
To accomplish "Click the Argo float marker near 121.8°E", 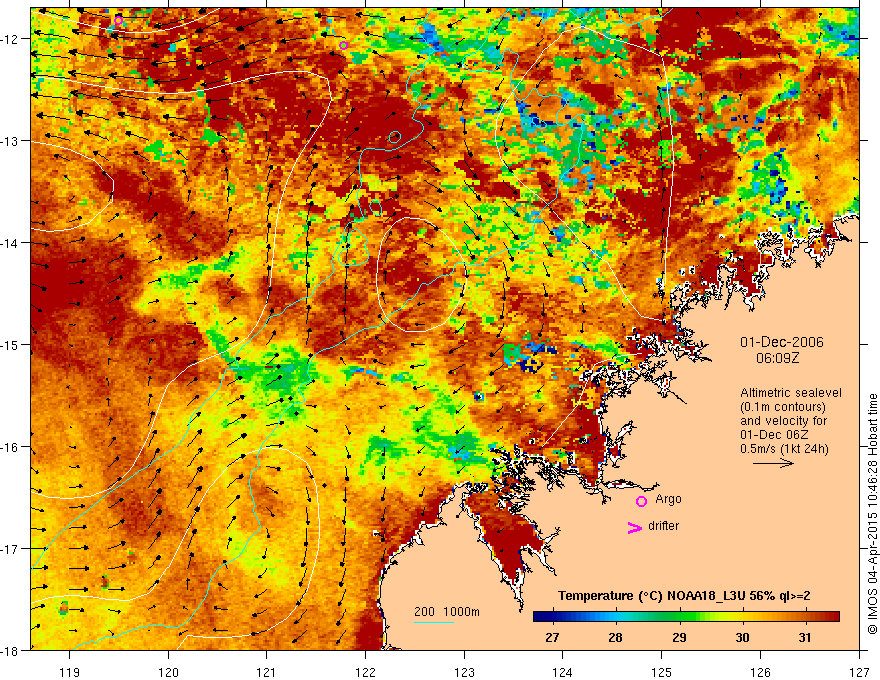I will pyautogui.click(x=343, y=45).
